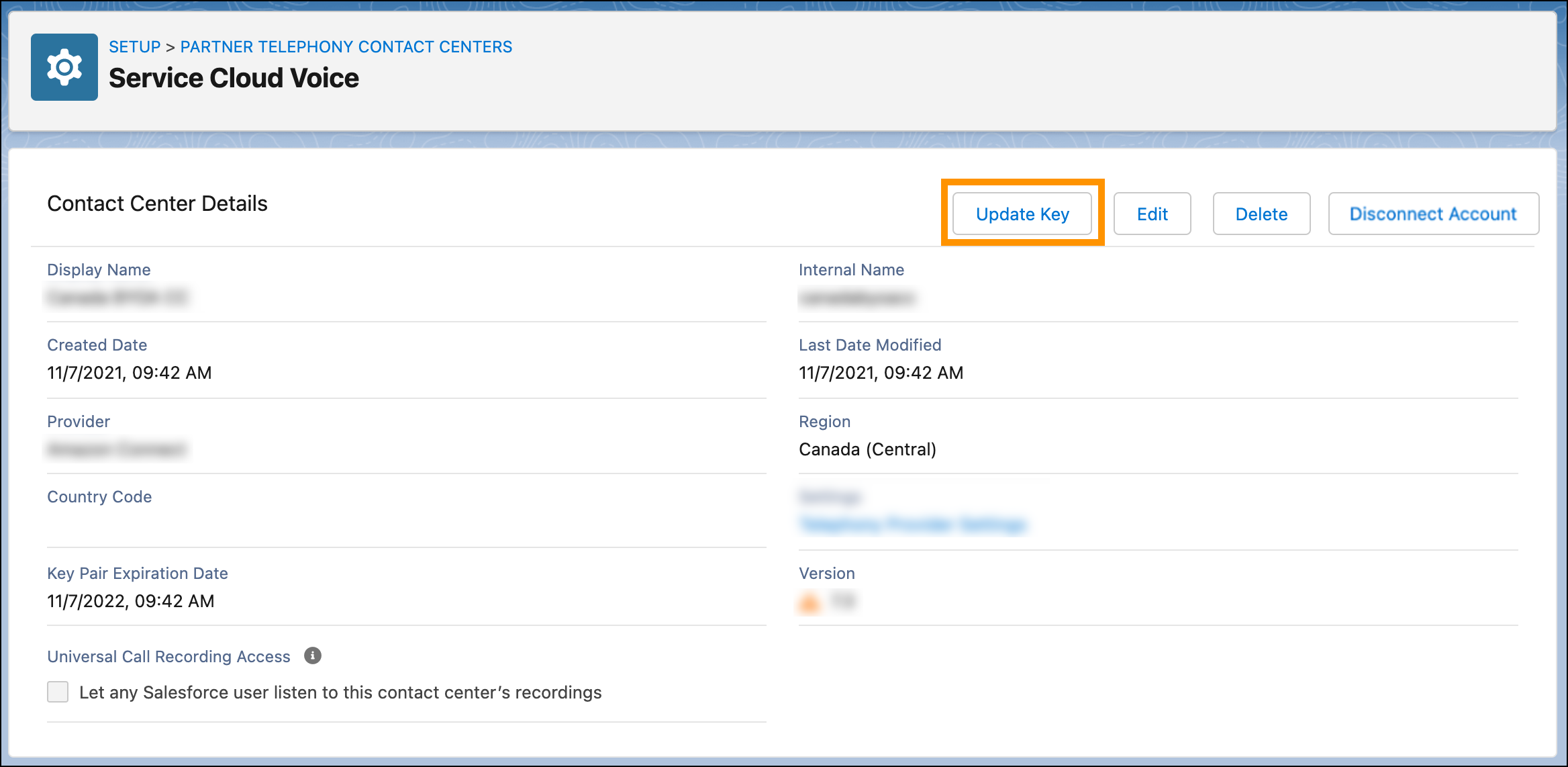Image resolution: width=1568 pixels, height=767 pixels.
Task: Select Key Pair Expiration Date value 11/7/2022
Action: pos(131,601)
